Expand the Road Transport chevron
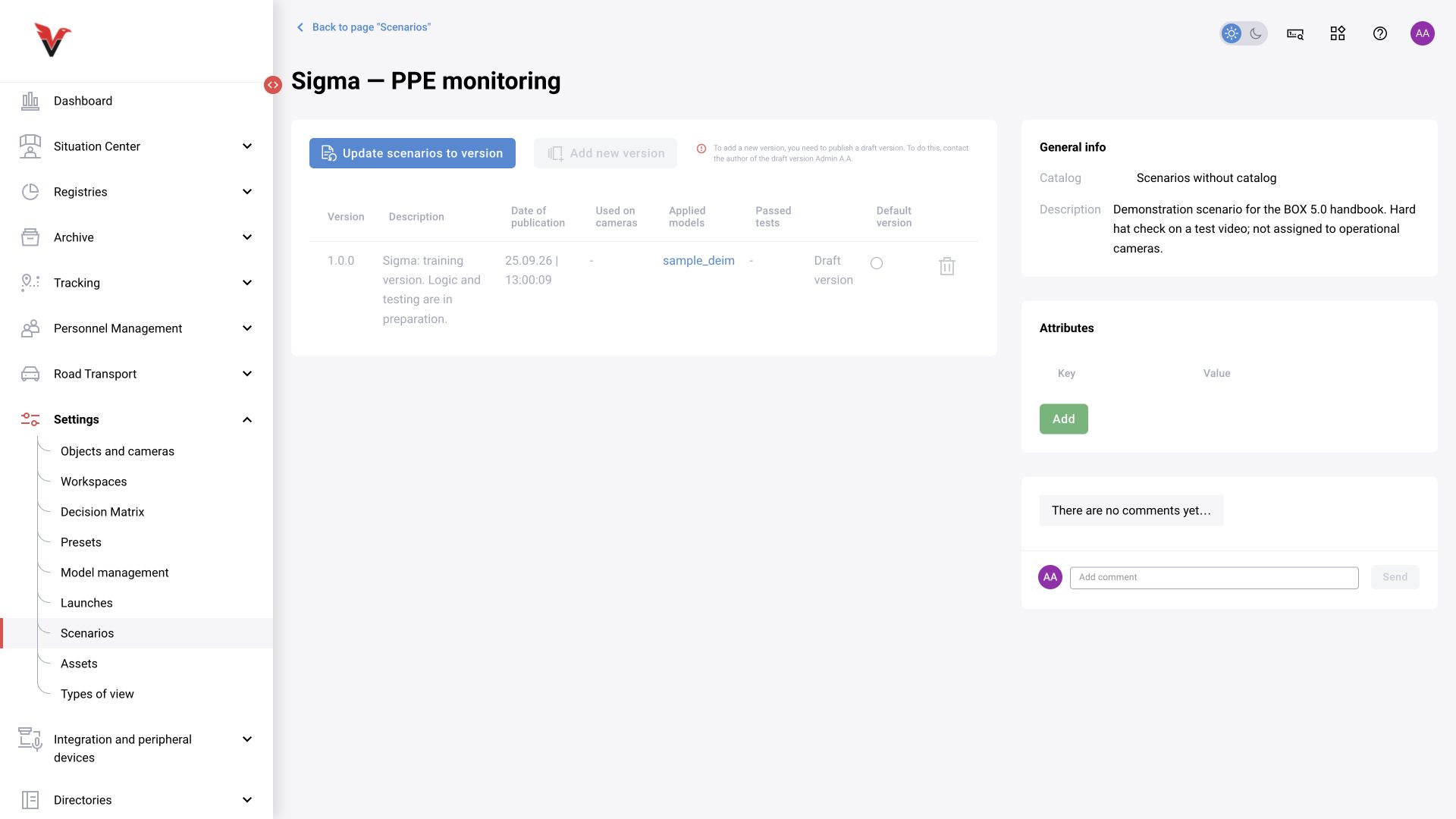The height and width of the screenshot is (819, 1456). [x=247, y=374]
